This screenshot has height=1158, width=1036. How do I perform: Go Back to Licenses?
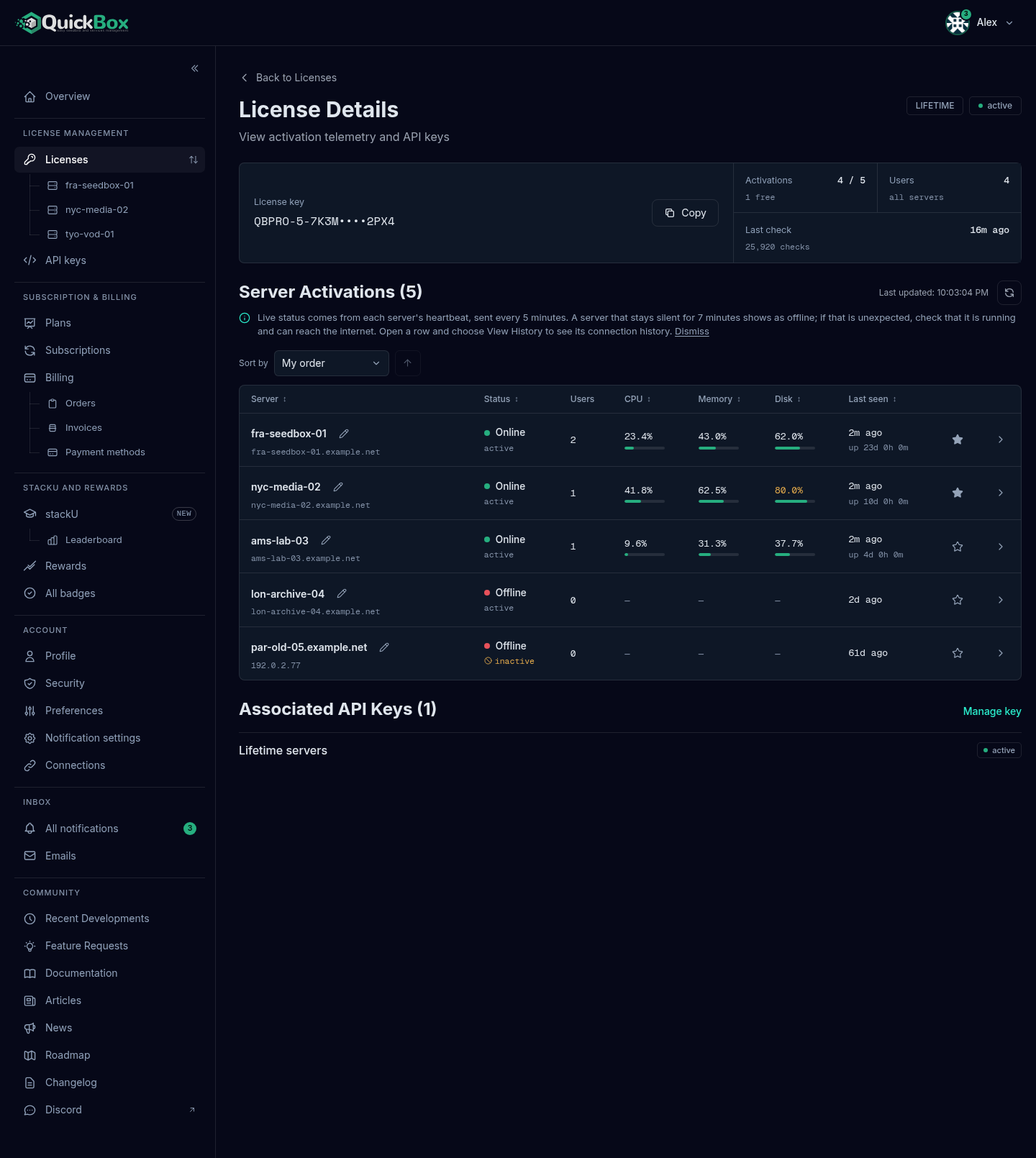(288, 78)
